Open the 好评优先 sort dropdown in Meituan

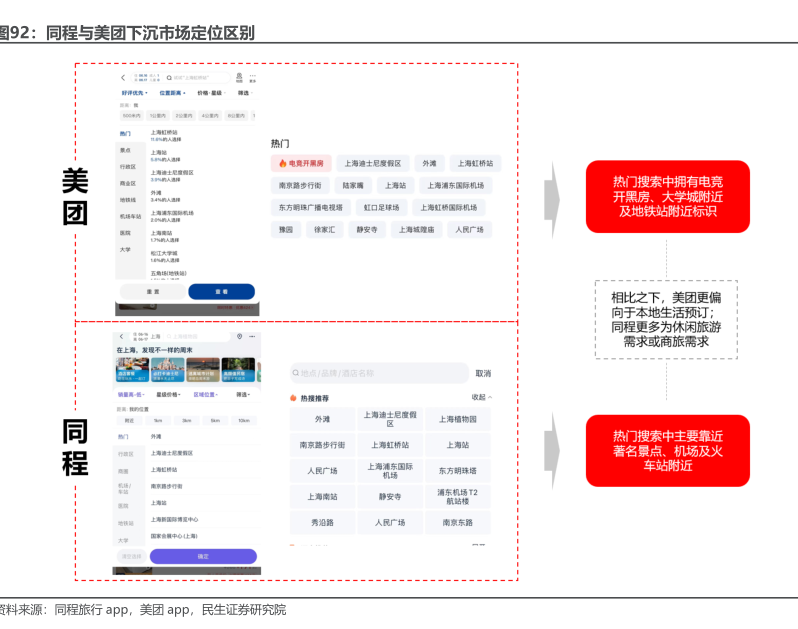pyautogui.click(x=134, y=93)
